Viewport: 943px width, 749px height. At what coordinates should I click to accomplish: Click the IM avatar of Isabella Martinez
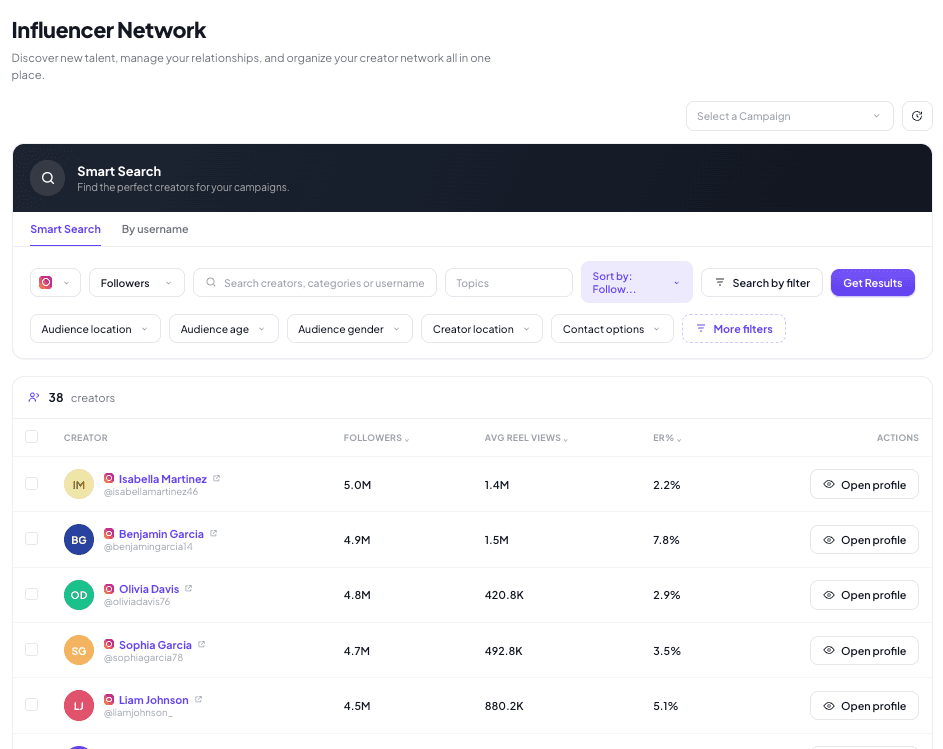pos(79,484)
